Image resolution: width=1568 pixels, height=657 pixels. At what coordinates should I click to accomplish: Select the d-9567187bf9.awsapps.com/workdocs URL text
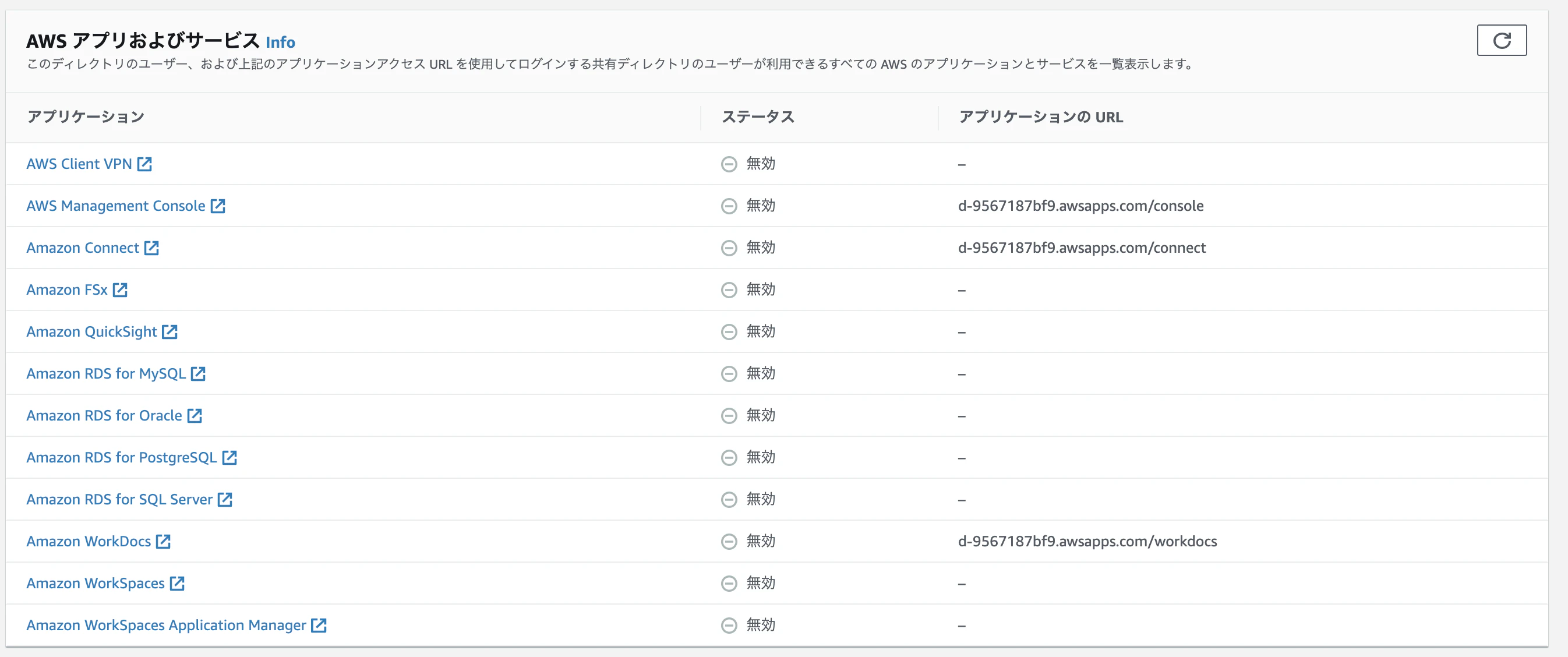[x=1087, y=542]
